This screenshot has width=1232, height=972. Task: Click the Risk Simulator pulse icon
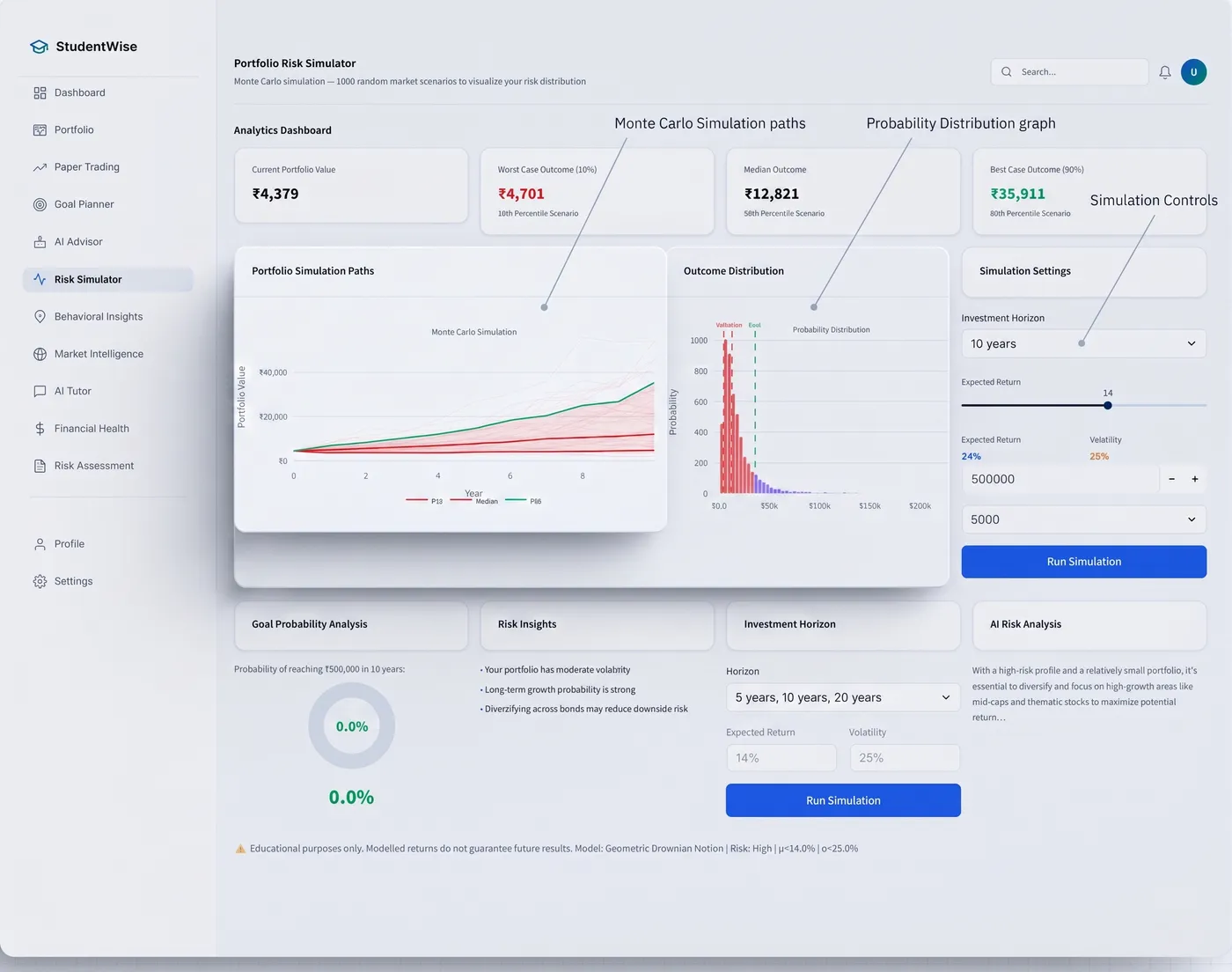(40, 279)
